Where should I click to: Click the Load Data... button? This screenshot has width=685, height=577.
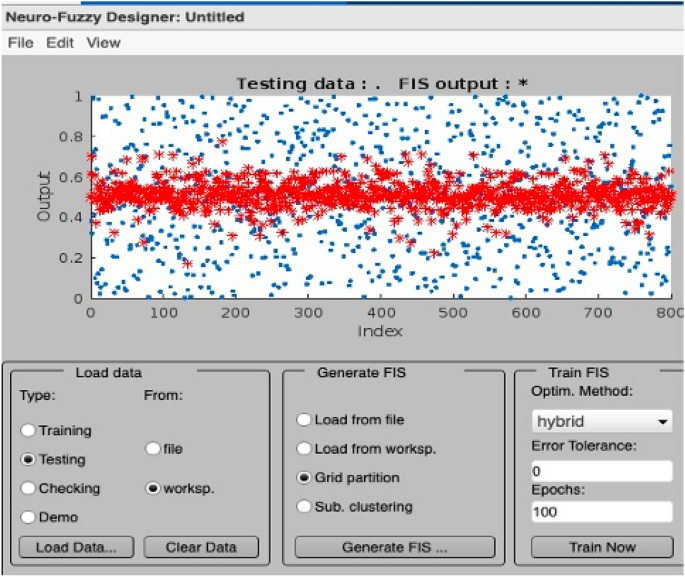tap(76, 547)
